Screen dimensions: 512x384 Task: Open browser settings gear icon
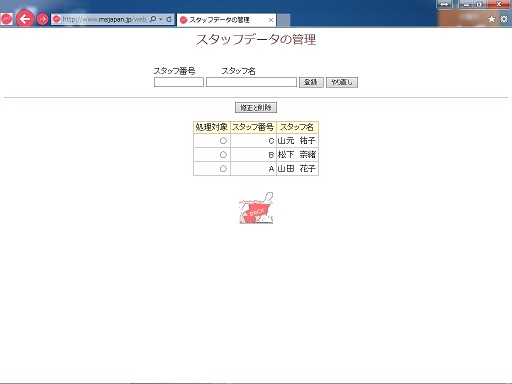point(504,19)
